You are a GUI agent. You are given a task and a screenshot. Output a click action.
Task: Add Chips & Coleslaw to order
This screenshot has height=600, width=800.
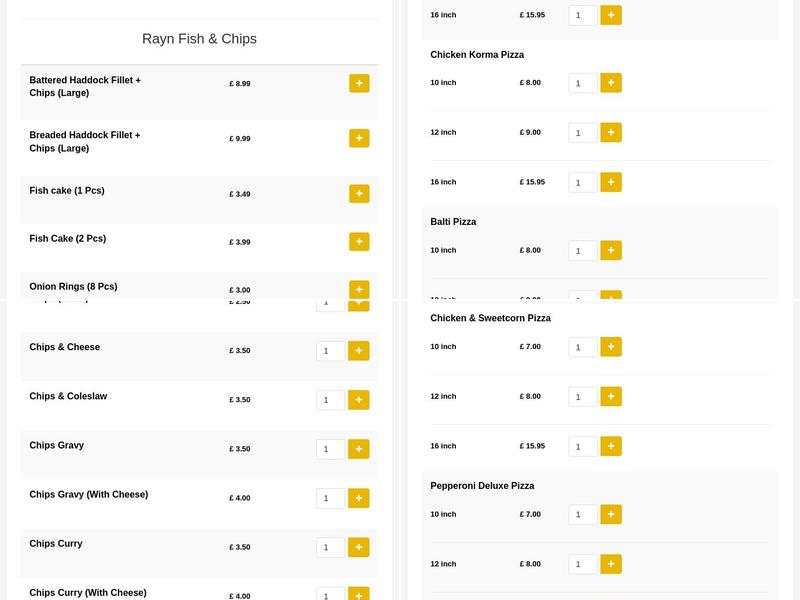tap(359, 400)
